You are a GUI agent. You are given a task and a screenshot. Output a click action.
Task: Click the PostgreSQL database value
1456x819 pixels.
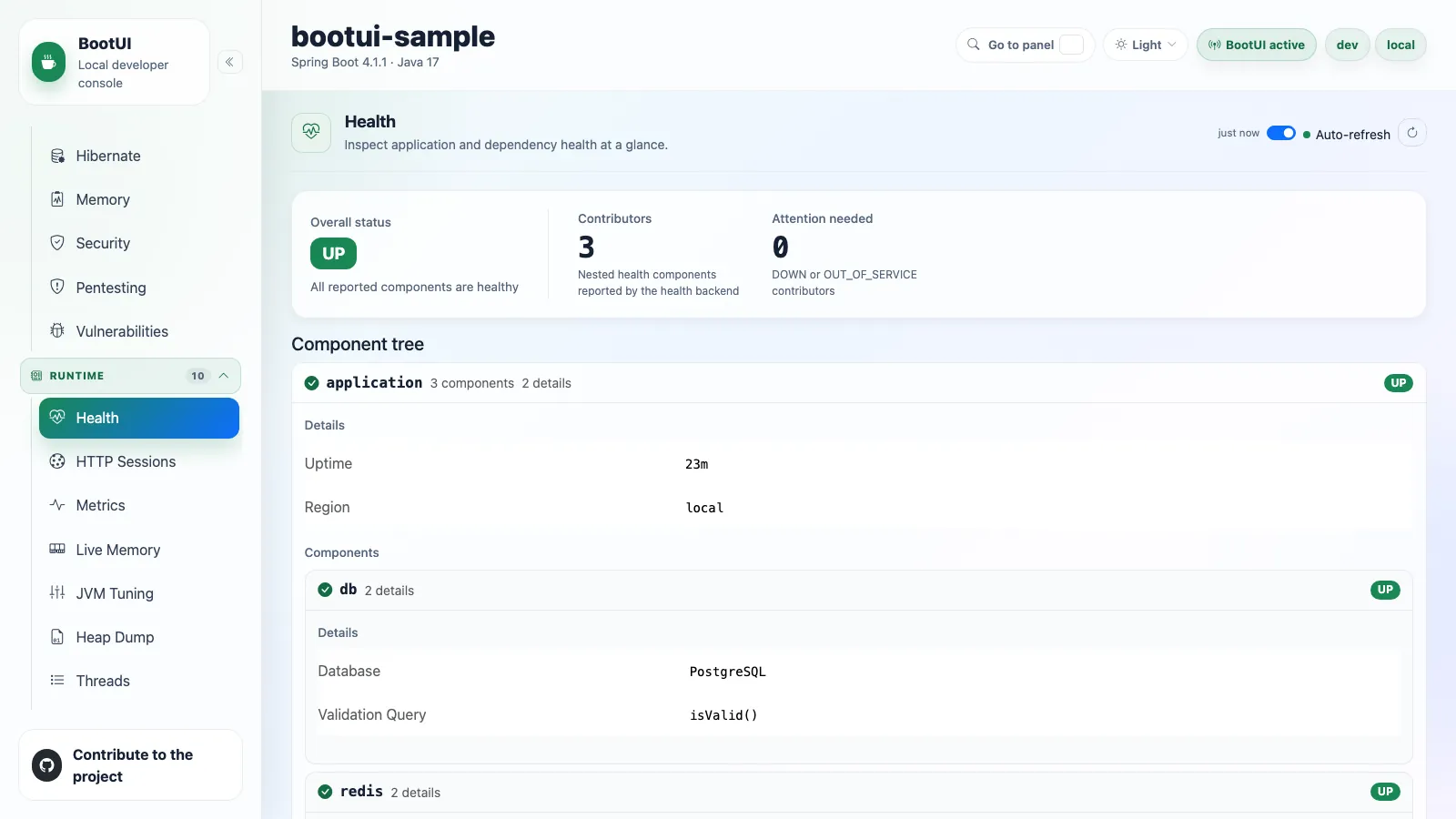727,672
